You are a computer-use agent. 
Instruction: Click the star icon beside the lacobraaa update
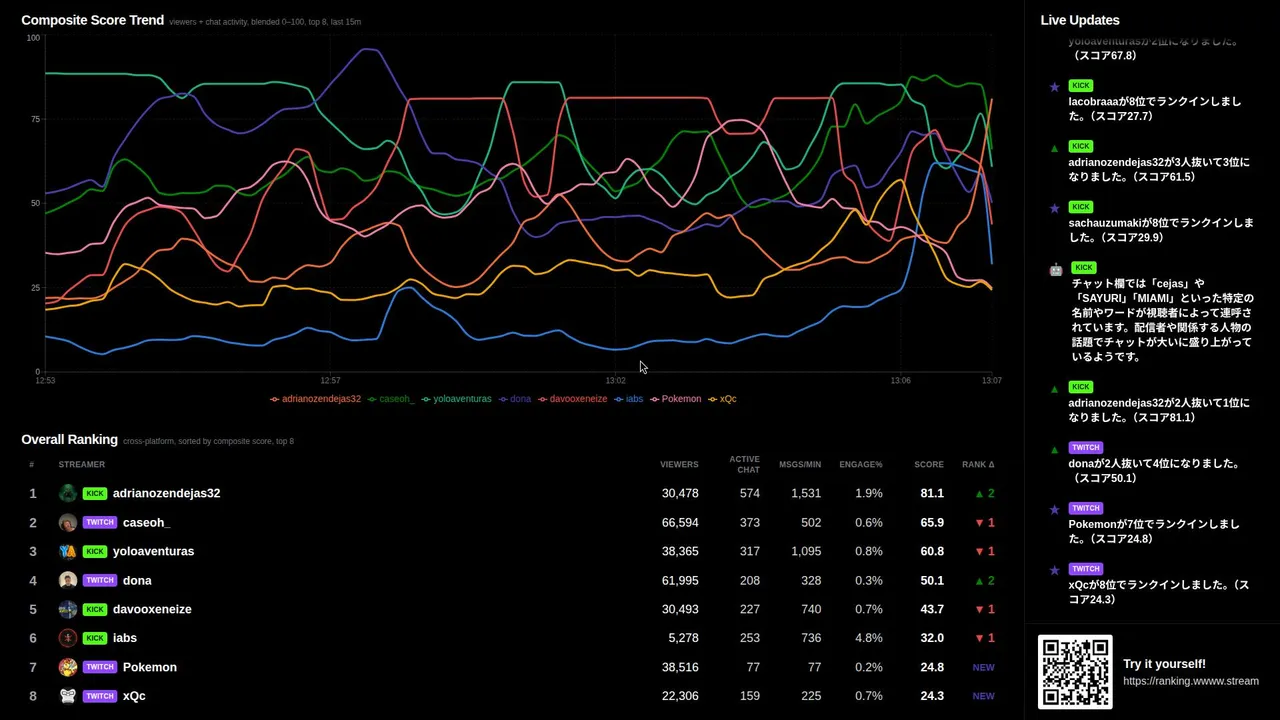pos(1054,87)
